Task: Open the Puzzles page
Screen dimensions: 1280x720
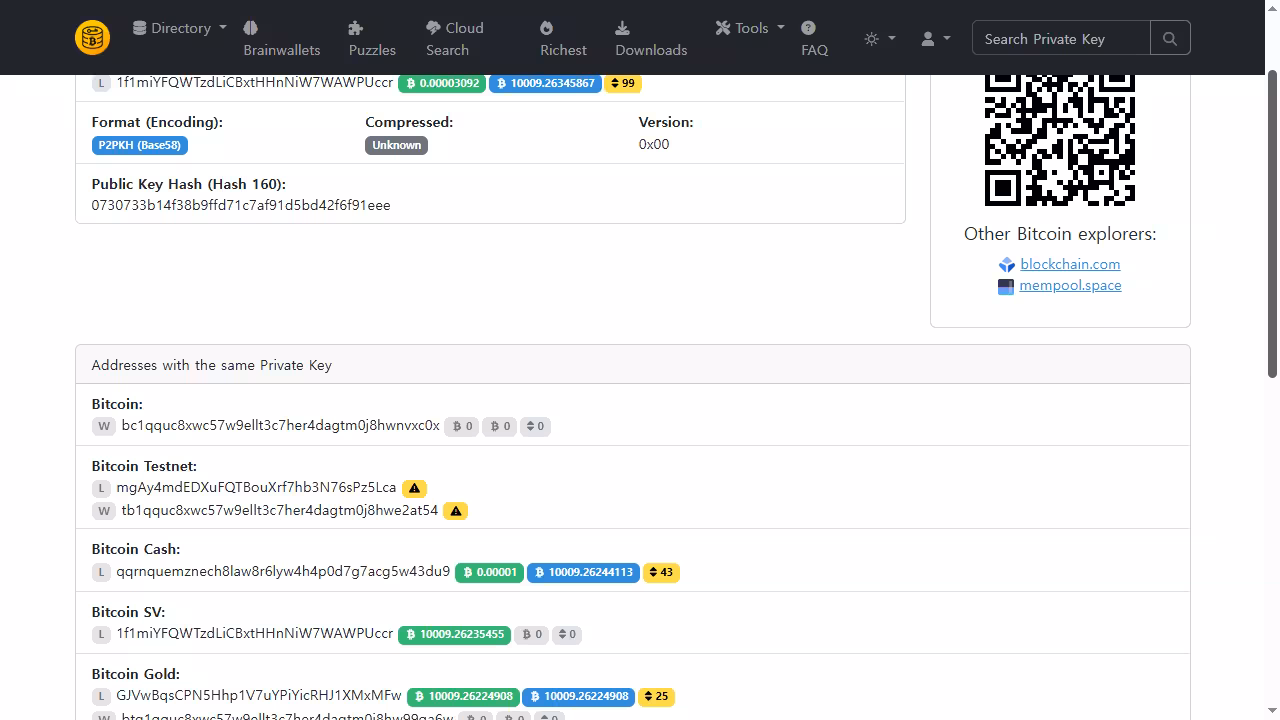Action: pos(372,39)
